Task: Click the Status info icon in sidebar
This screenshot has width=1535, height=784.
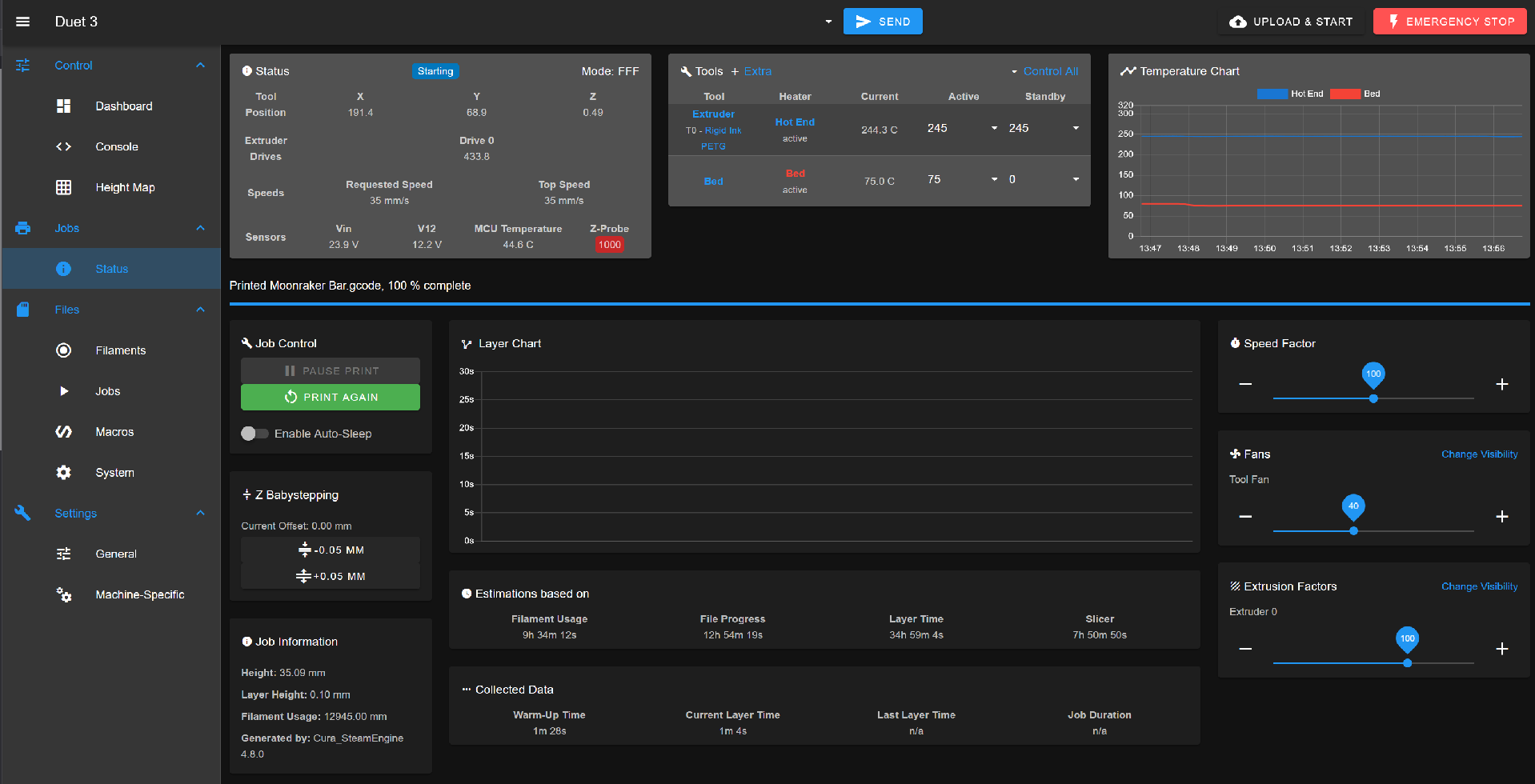Action: point(64,270)
